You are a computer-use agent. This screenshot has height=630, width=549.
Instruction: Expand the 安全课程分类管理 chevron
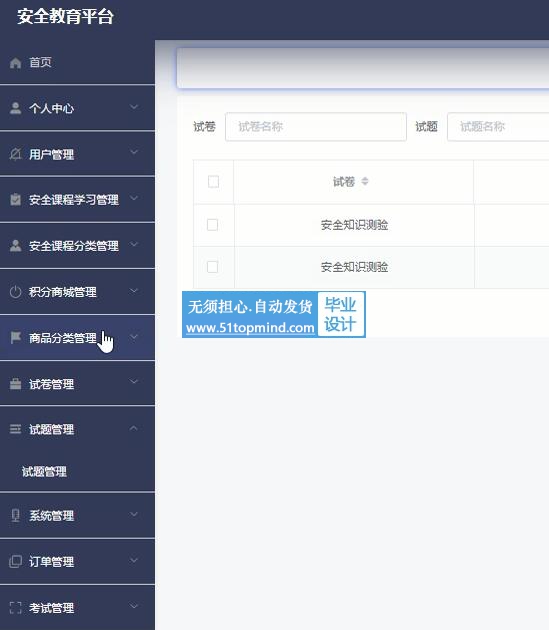point(134,244)
